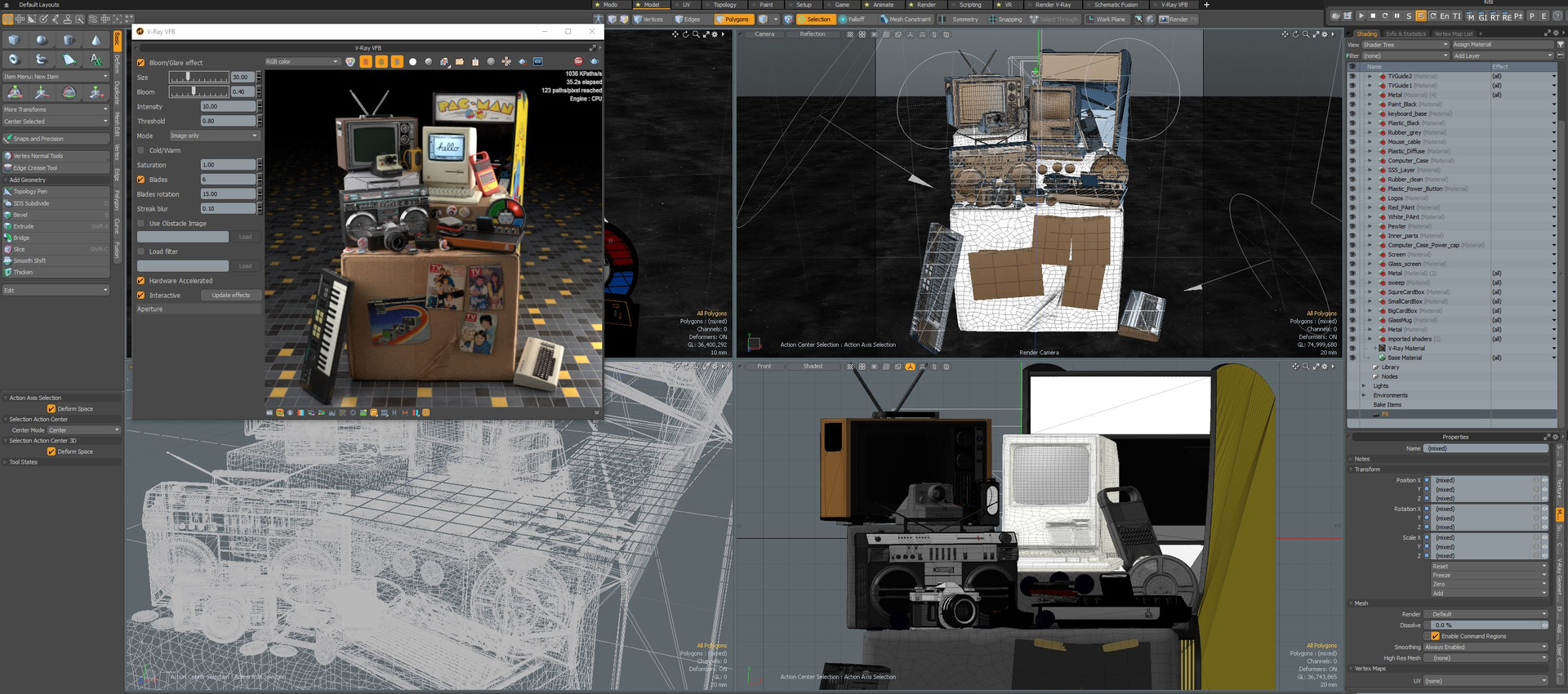Enable the Load filter checkbox
1568x694 pixels.
[x=141, y=251]
